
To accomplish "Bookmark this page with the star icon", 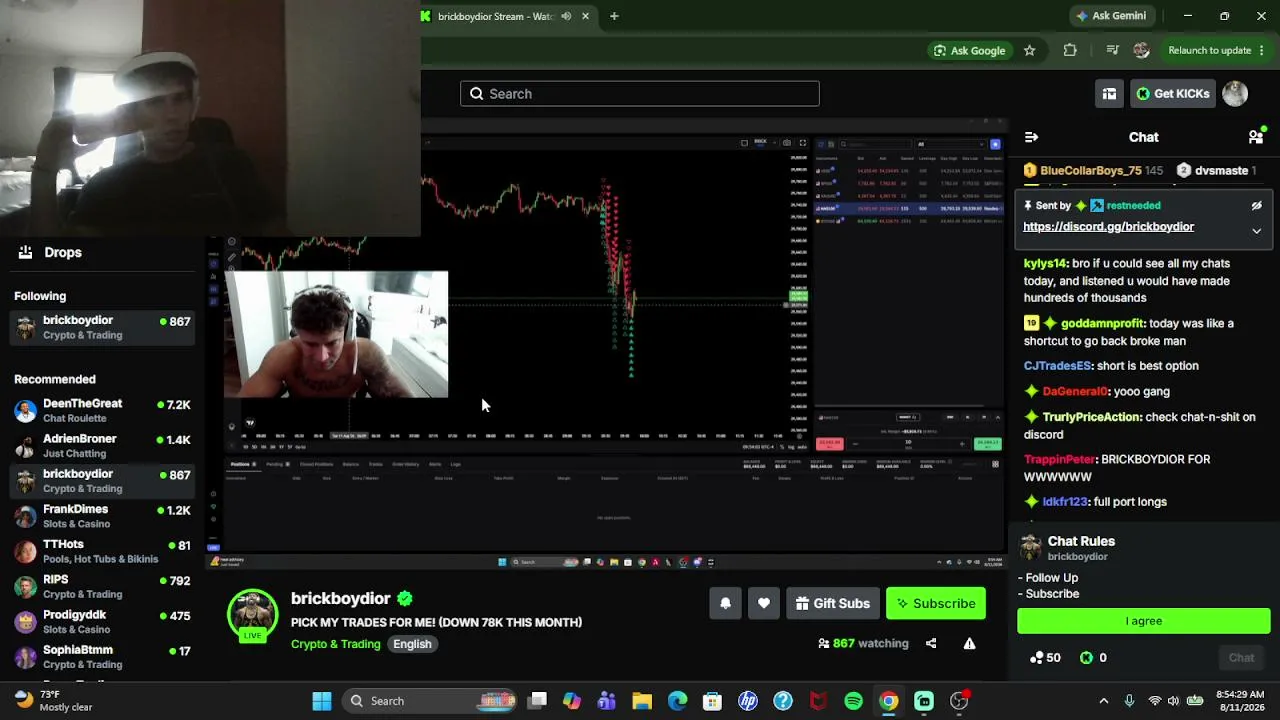I will (x=1029, y=51).
